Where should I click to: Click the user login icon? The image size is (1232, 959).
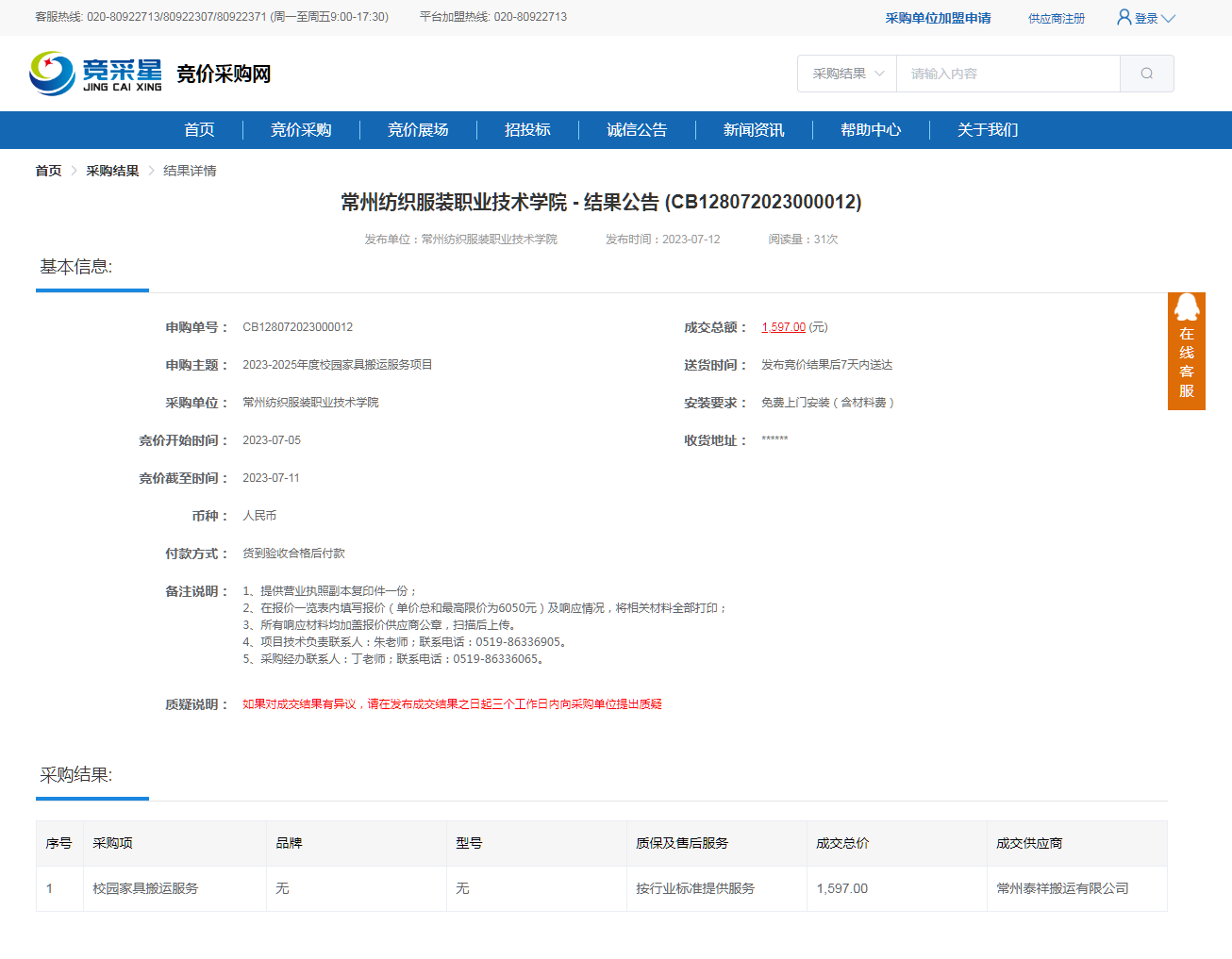[1124, 17]
